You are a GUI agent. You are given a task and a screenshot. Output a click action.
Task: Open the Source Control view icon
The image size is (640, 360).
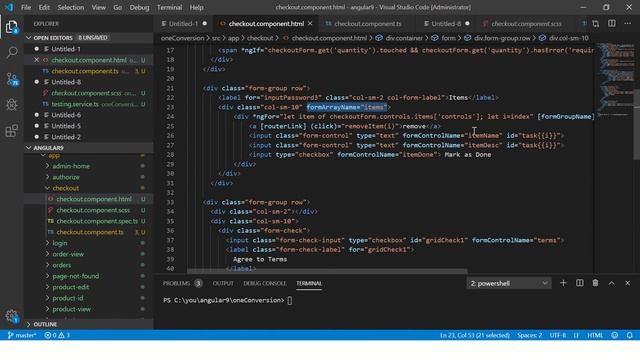click(11, 79)
